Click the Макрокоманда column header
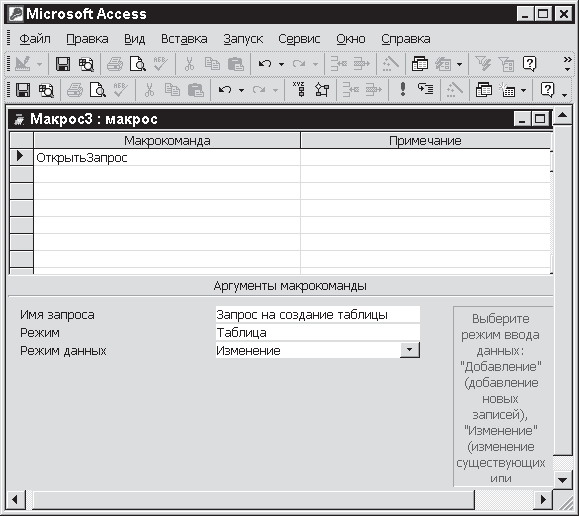Screen dimensions: 579x516 click(x=167, y=140)
